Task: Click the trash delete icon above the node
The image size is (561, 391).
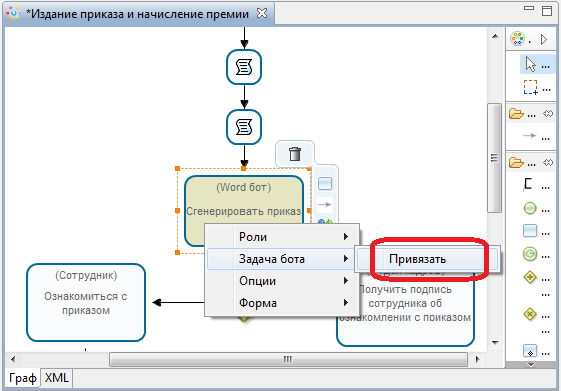Action: [295, 154]
